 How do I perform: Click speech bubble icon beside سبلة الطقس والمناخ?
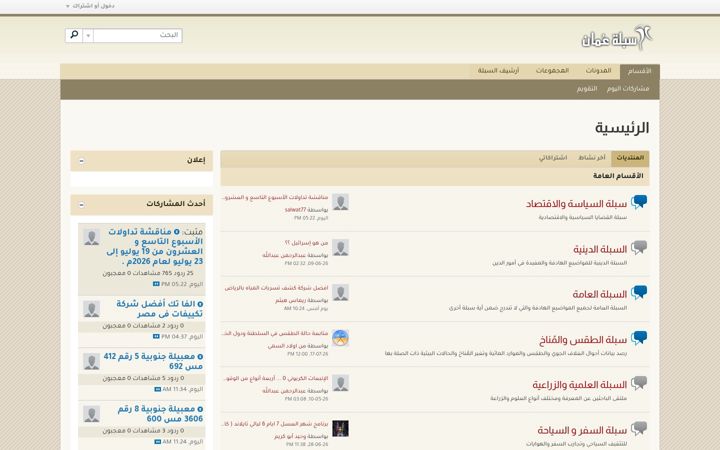[x=639, y=338]
